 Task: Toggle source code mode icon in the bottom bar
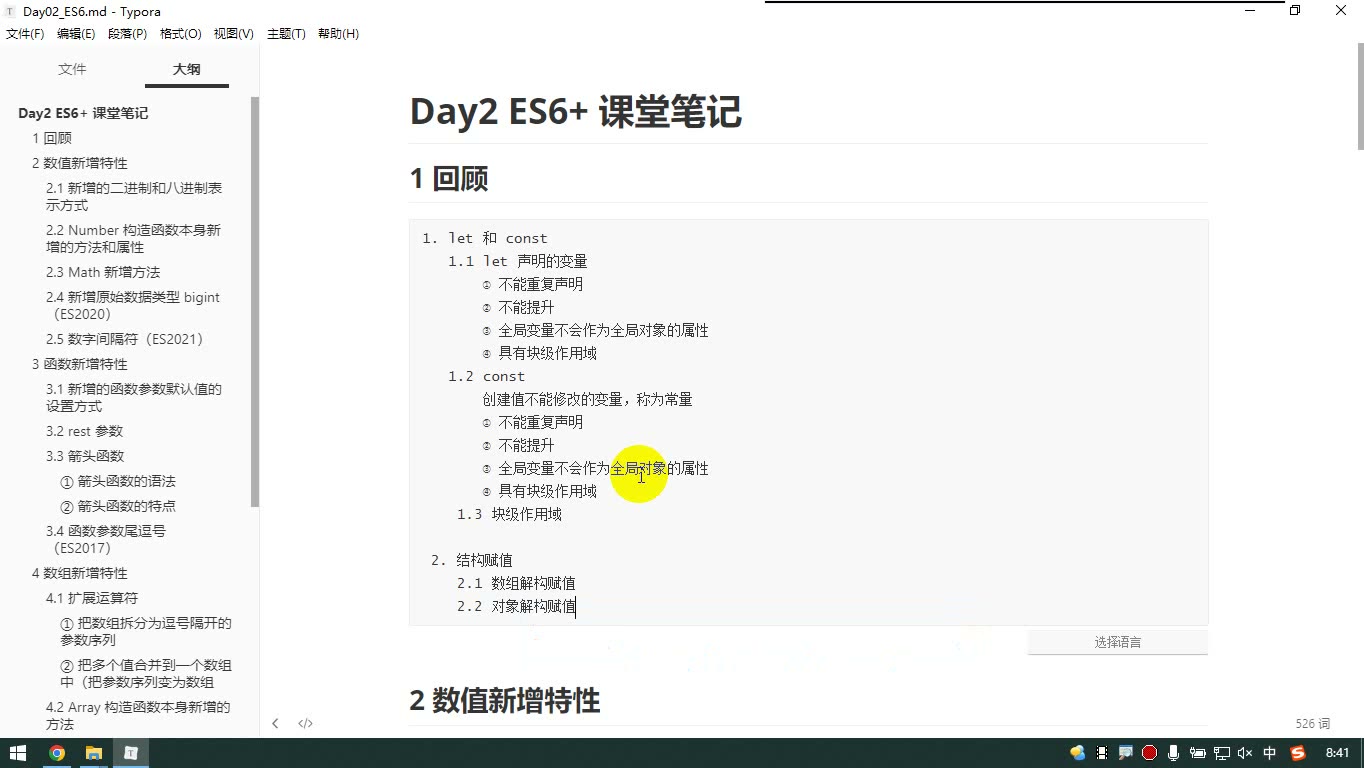click(306, 723)
